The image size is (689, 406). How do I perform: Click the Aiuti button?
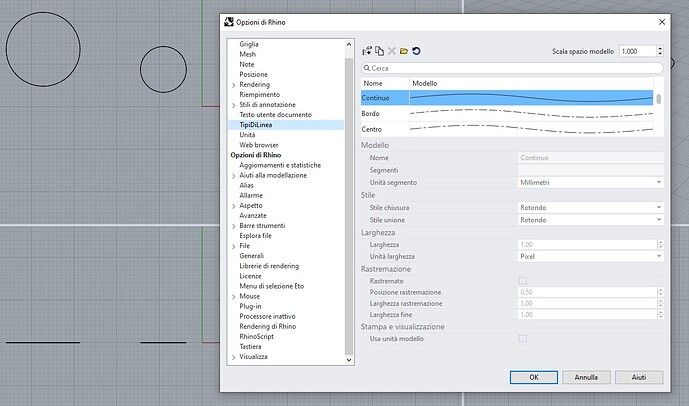click(639, 377)
